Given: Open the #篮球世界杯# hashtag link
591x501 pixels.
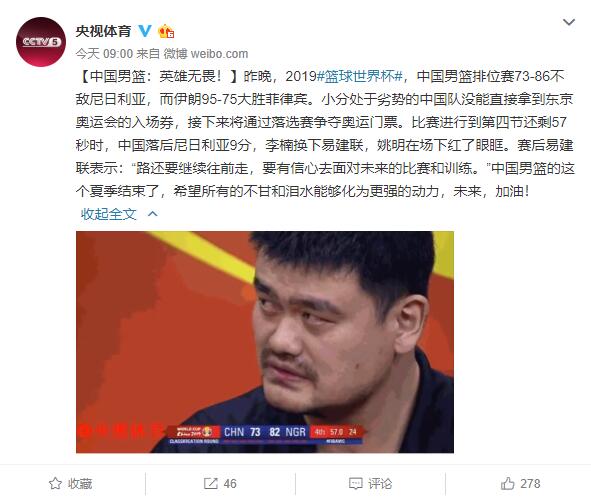Looking at the screenshot, I should tap(360, 77).
